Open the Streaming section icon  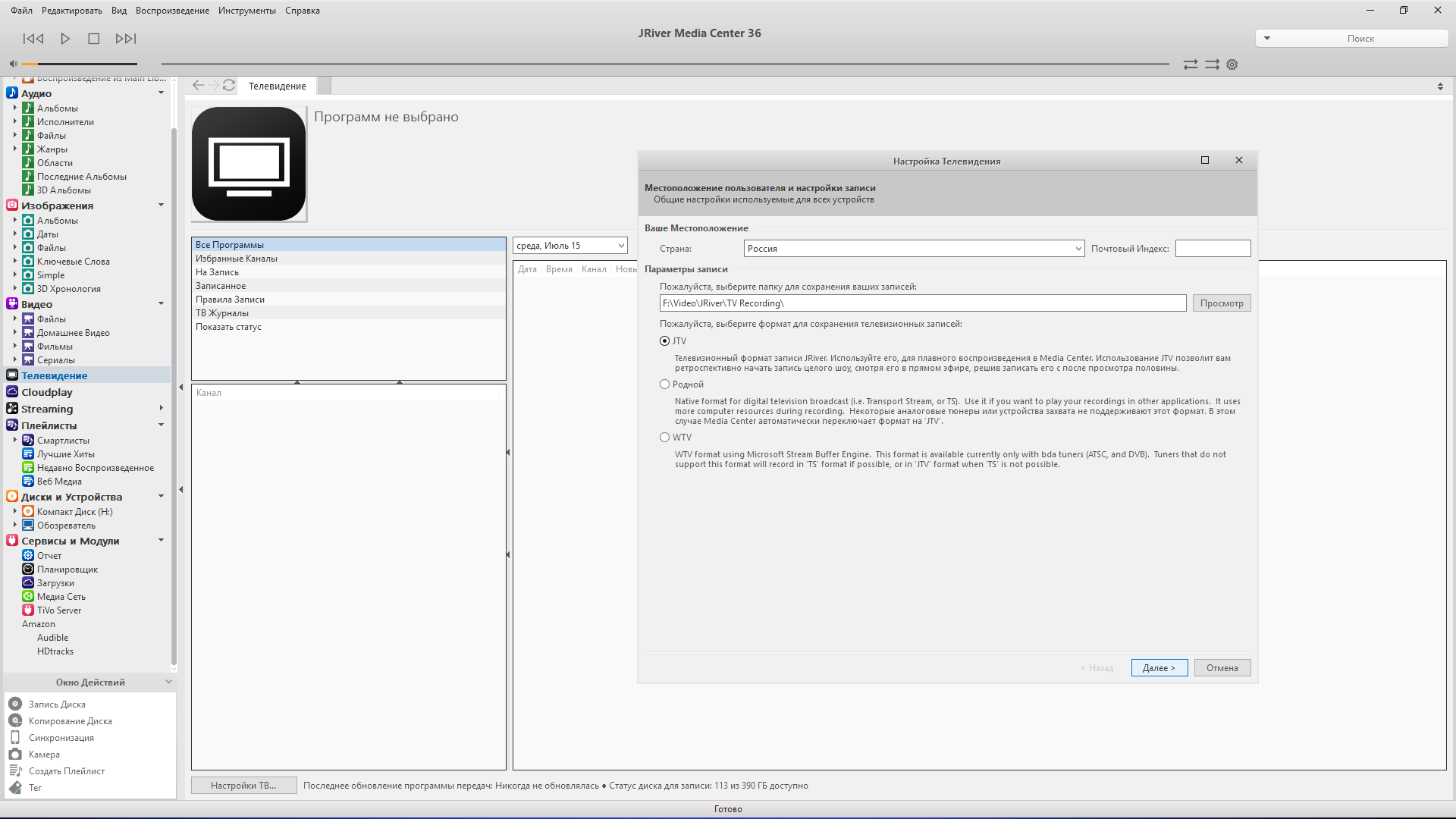[x=12, y=409]
